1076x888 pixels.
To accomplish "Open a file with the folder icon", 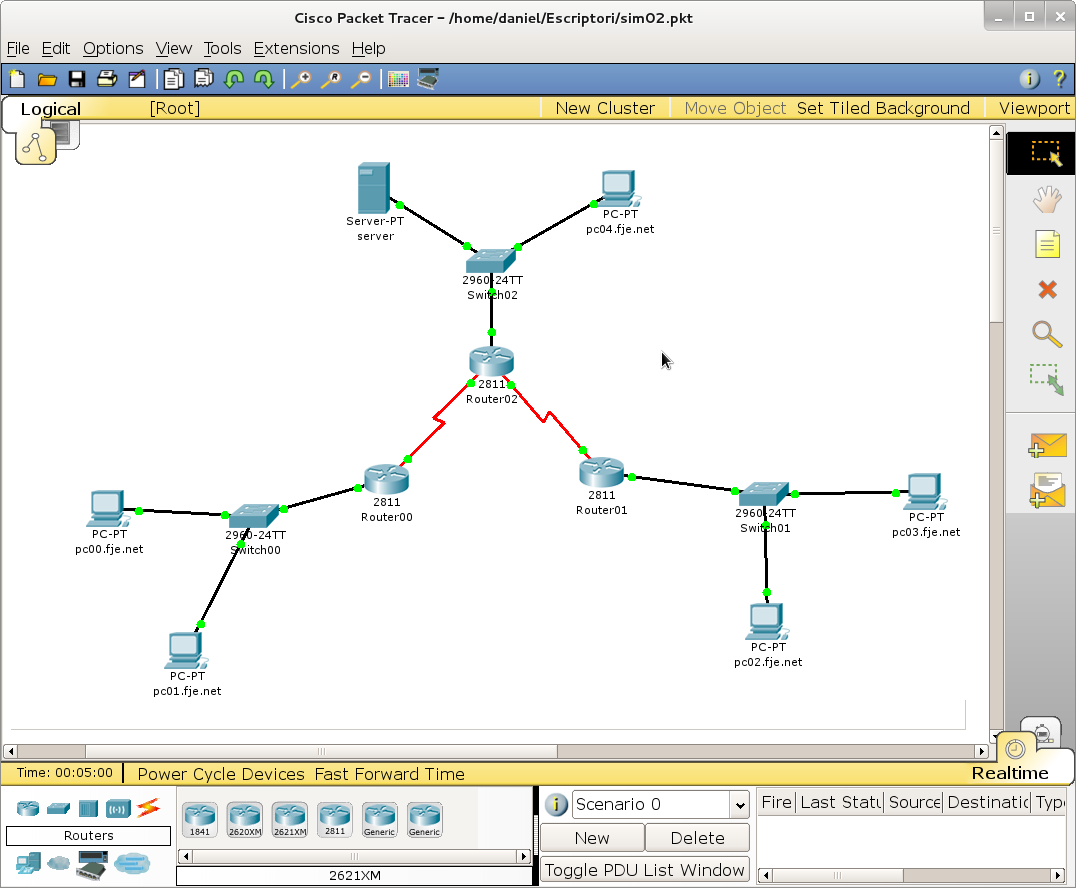I will coord(47,80).
